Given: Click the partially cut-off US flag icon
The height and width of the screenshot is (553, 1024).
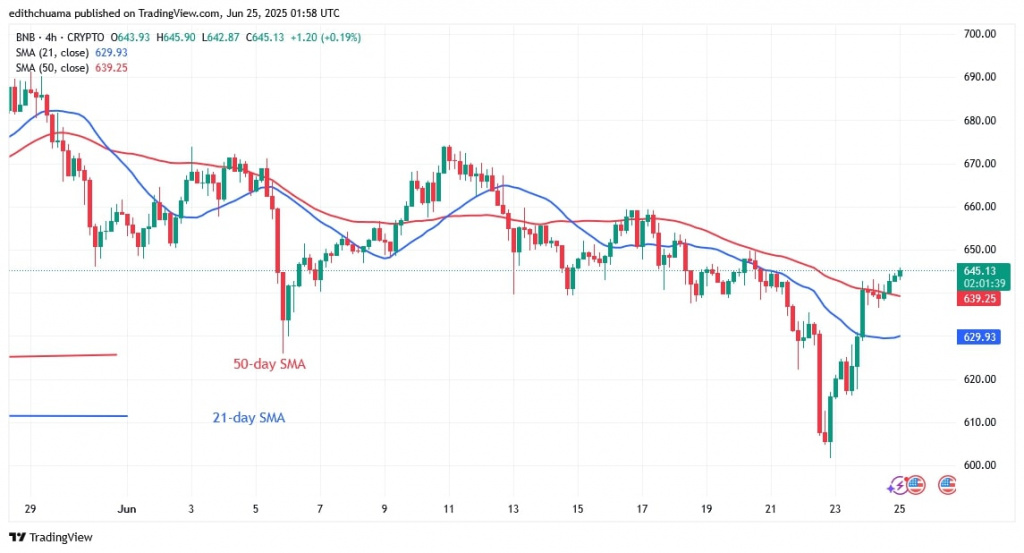Looking at the screenshot, I should [x=946, y=485].
